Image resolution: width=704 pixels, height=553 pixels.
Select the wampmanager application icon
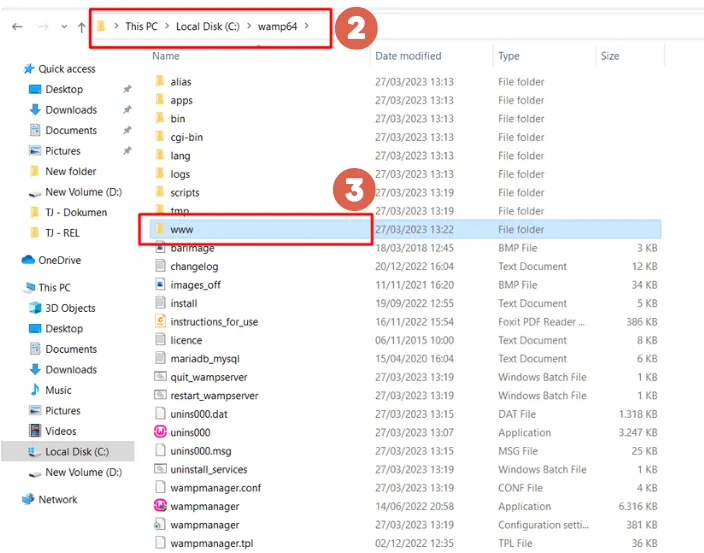coord(160,505)
